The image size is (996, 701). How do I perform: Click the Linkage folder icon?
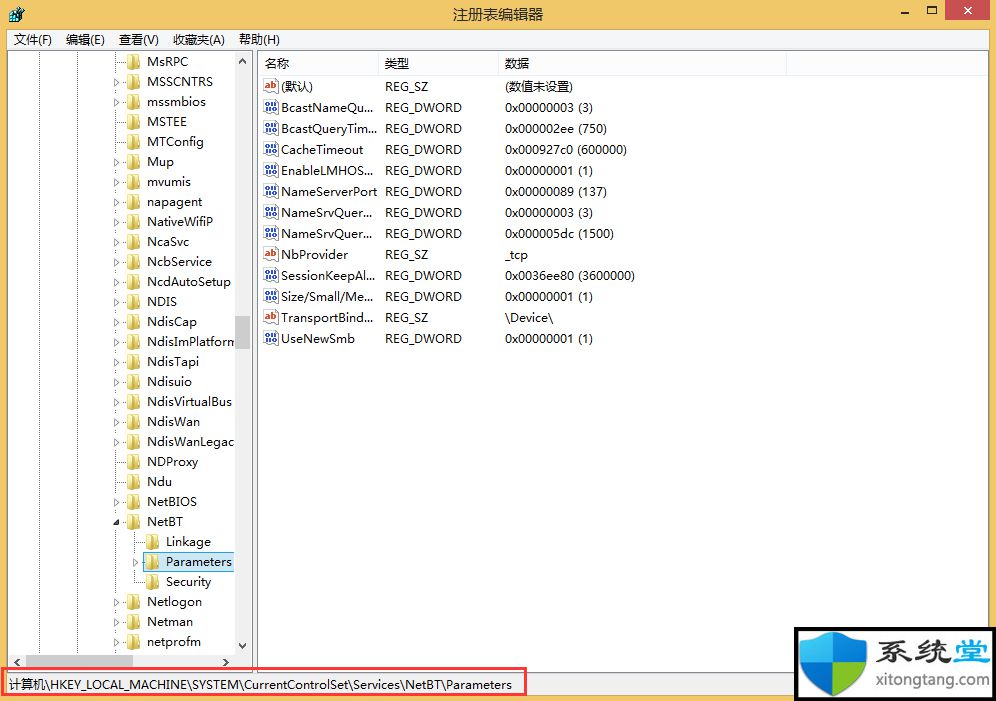pyautogui.click(x=152, y=542)
